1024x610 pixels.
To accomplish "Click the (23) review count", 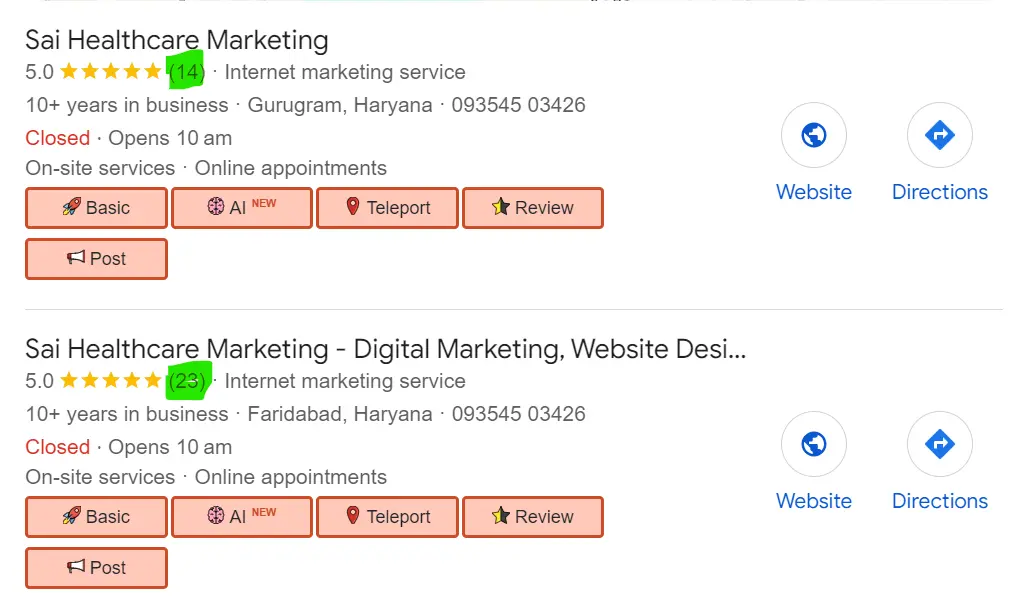I will (187, 381).
